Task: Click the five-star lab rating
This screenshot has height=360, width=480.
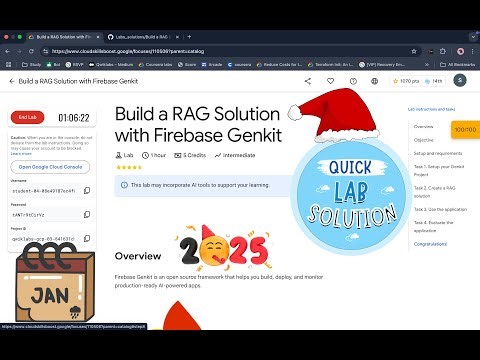Action: 129,167
